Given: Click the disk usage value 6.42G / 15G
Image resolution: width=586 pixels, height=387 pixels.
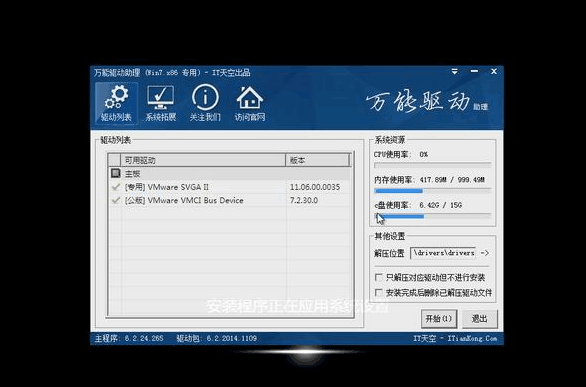Looking at the screenshot, I should pyautogui.click(x=440, y=205).
